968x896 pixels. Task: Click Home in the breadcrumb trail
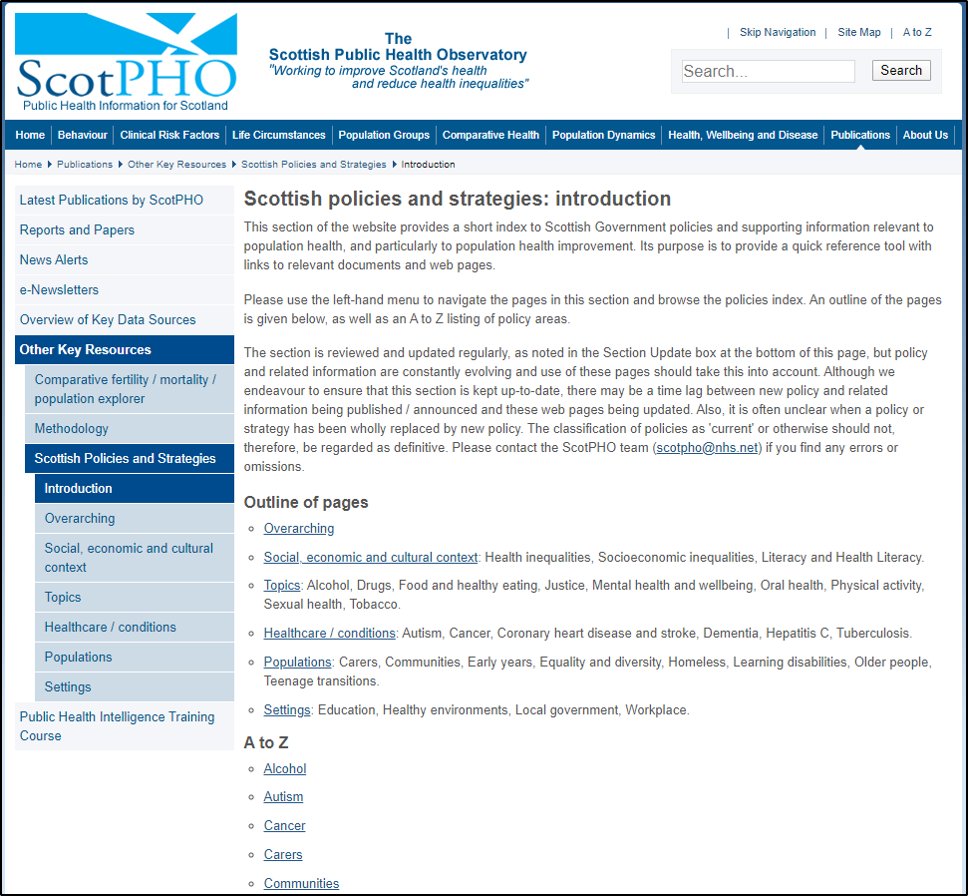point(28,164)
